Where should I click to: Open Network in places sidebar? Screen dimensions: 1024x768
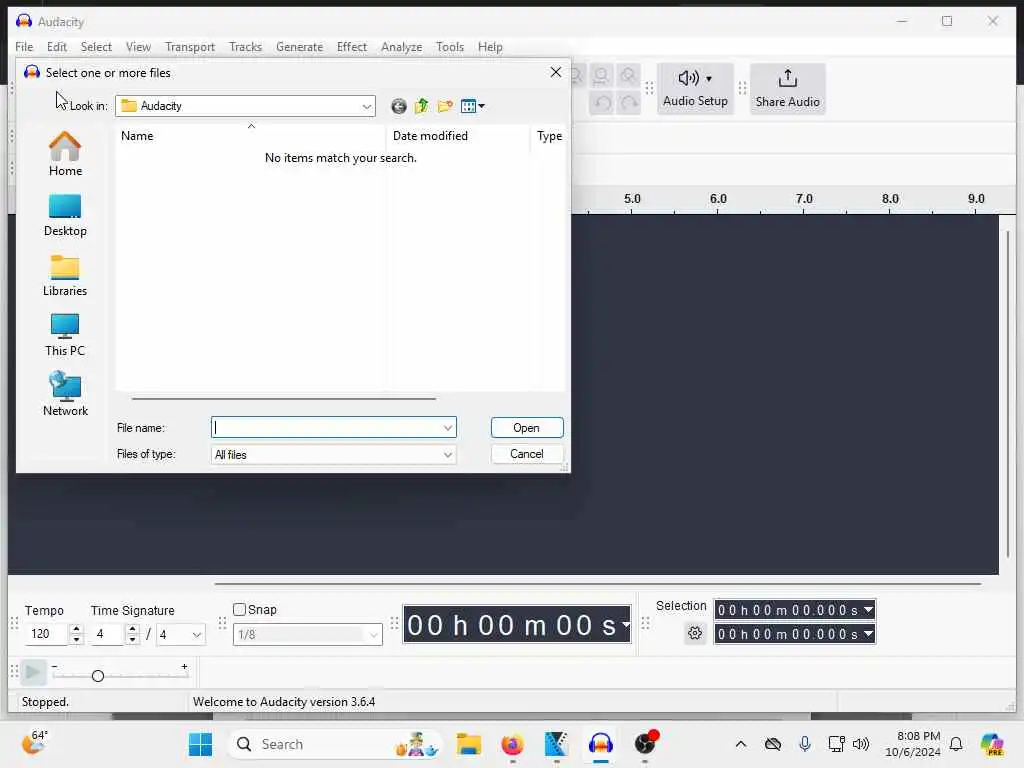click(x=65, y=394)
